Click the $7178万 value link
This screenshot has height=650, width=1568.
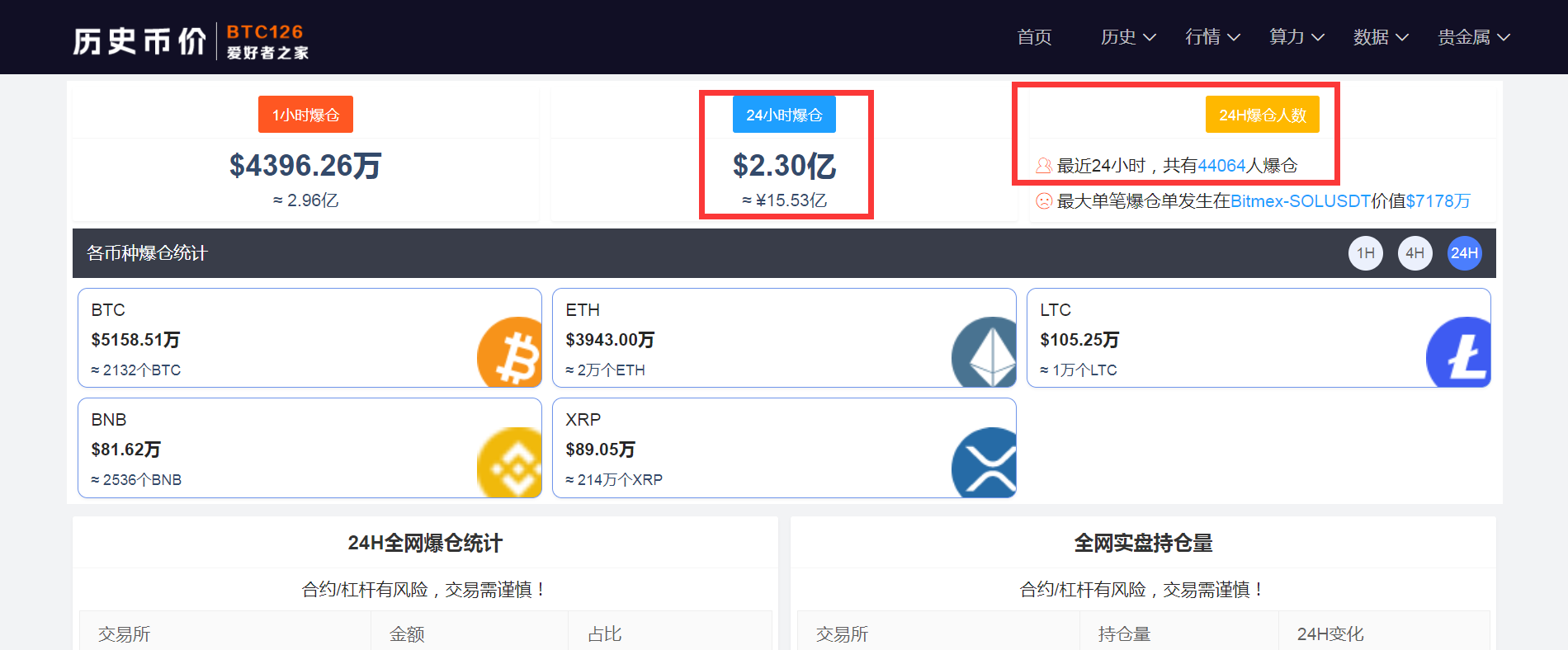1438,201
